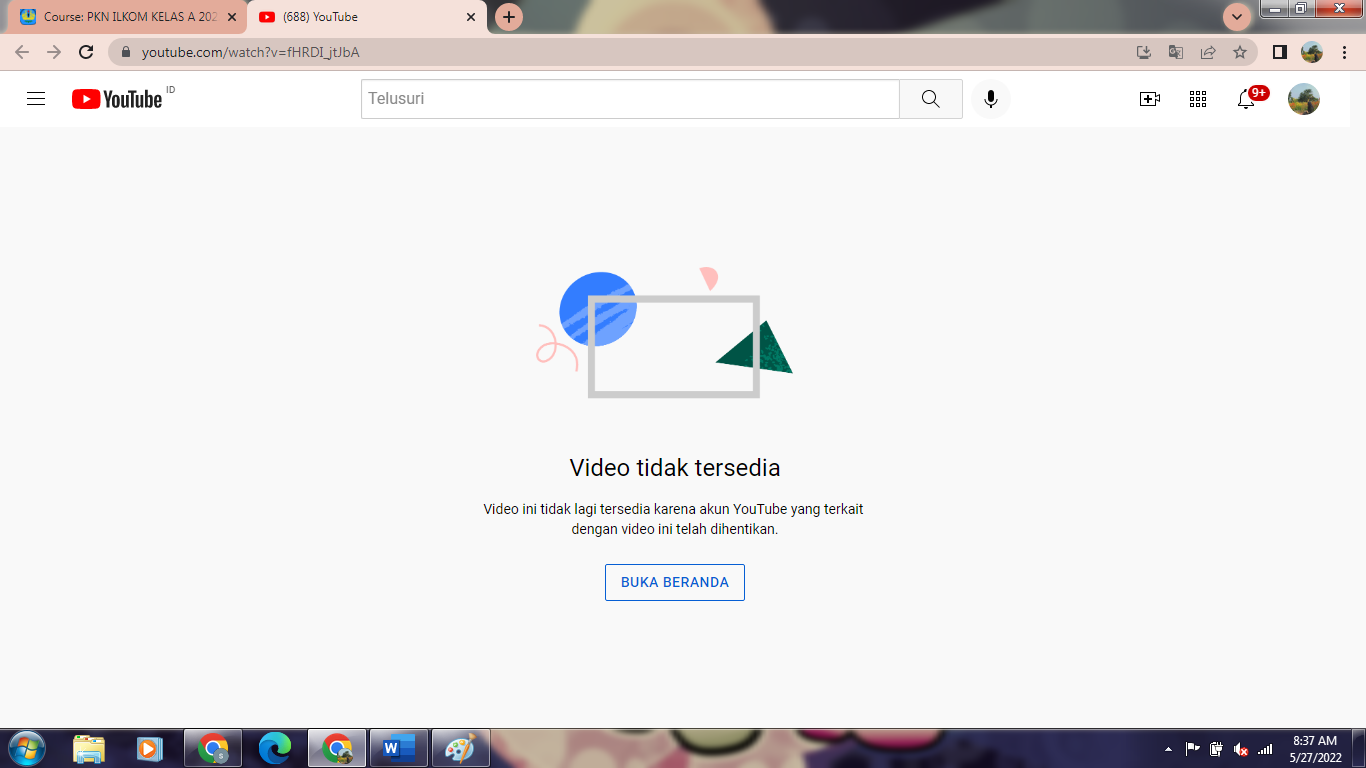
Task: Show hidden system tray icons
Action: tap(1168, 749)
